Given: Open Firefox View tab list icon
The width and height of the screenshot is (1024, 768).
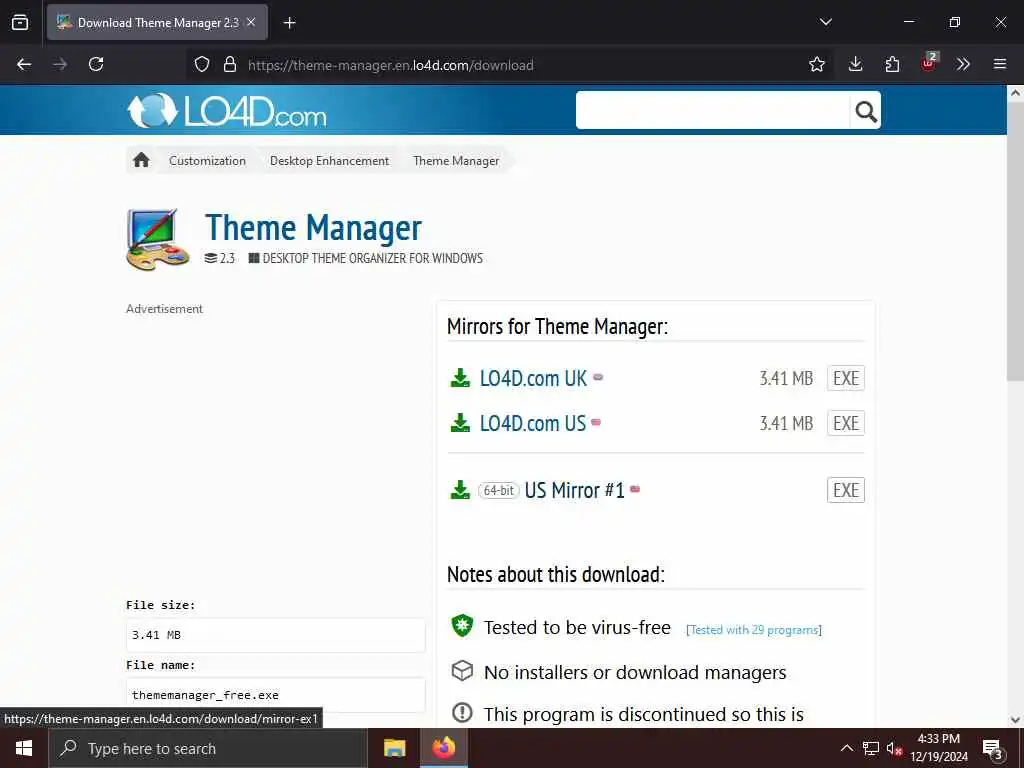Looking at the screenshot, I should (x=20, y=23).
